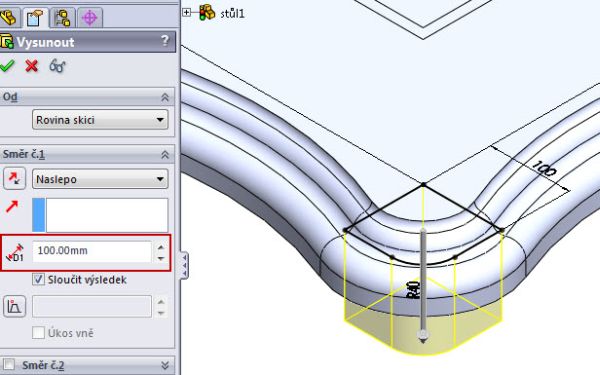Image resolution: width=600 pixels, height=375 pixels.
Task: Click the panel collapse splitter handle
Action: pos(184,265)
